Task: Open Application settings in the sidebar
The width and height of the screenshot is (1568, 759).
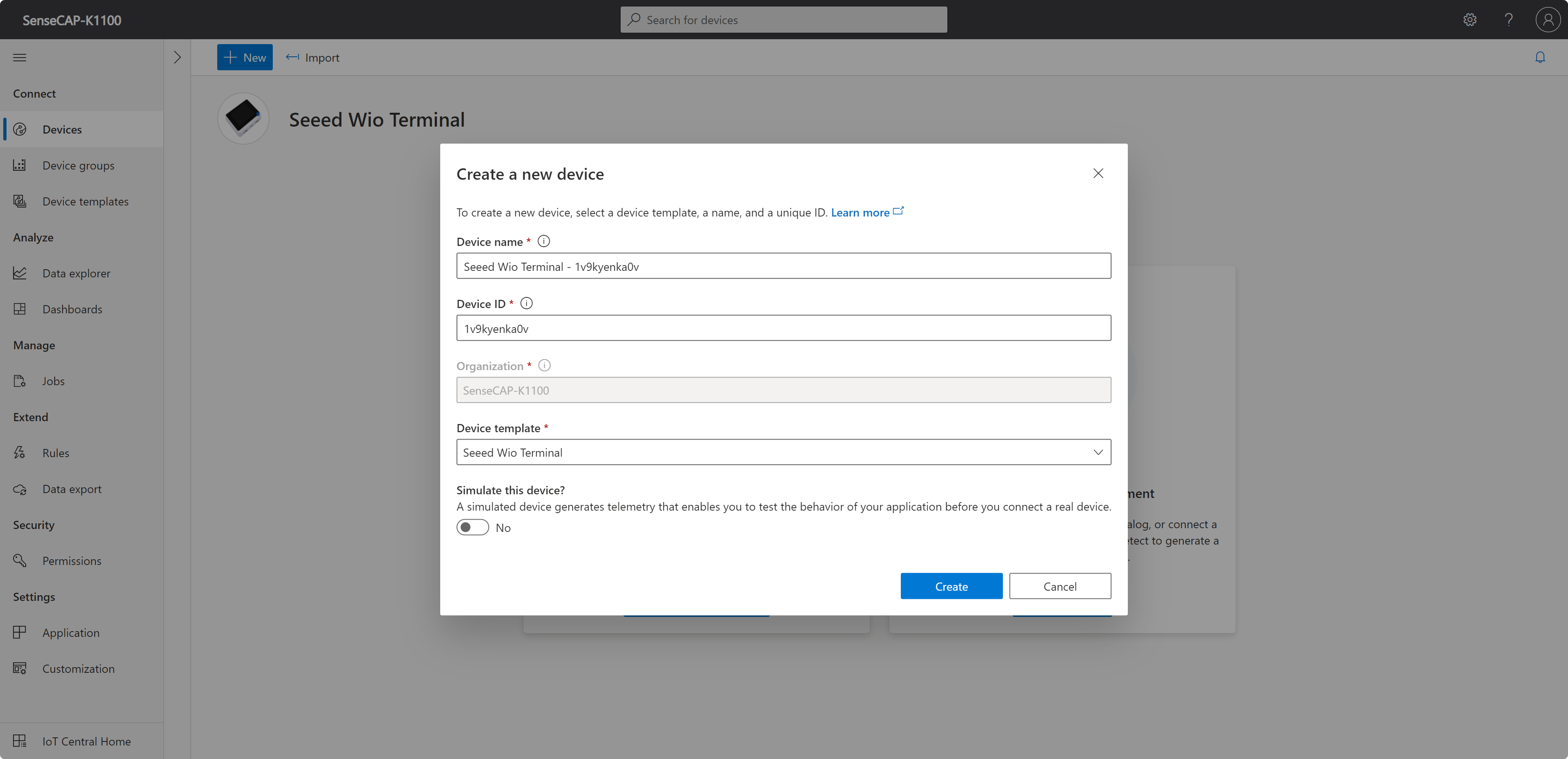Action: point(82,632)
